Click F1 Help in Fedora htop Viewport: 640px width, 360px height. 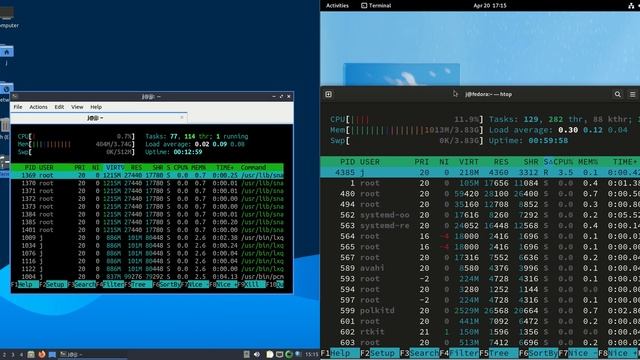tap(340, 353)
